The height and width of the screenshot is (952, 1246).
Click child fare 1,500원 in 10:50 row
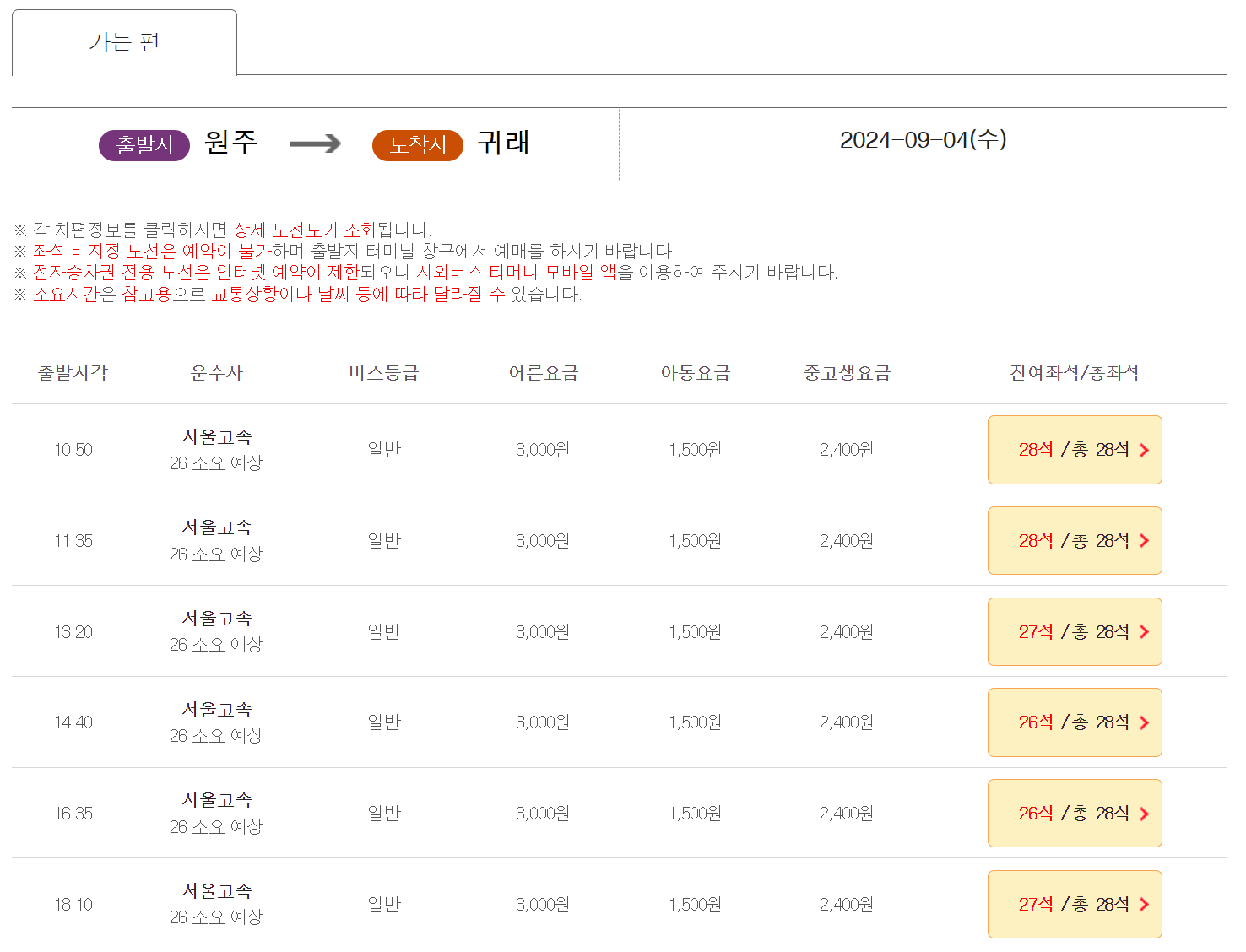pyautogui.click(x=696, y=450)
